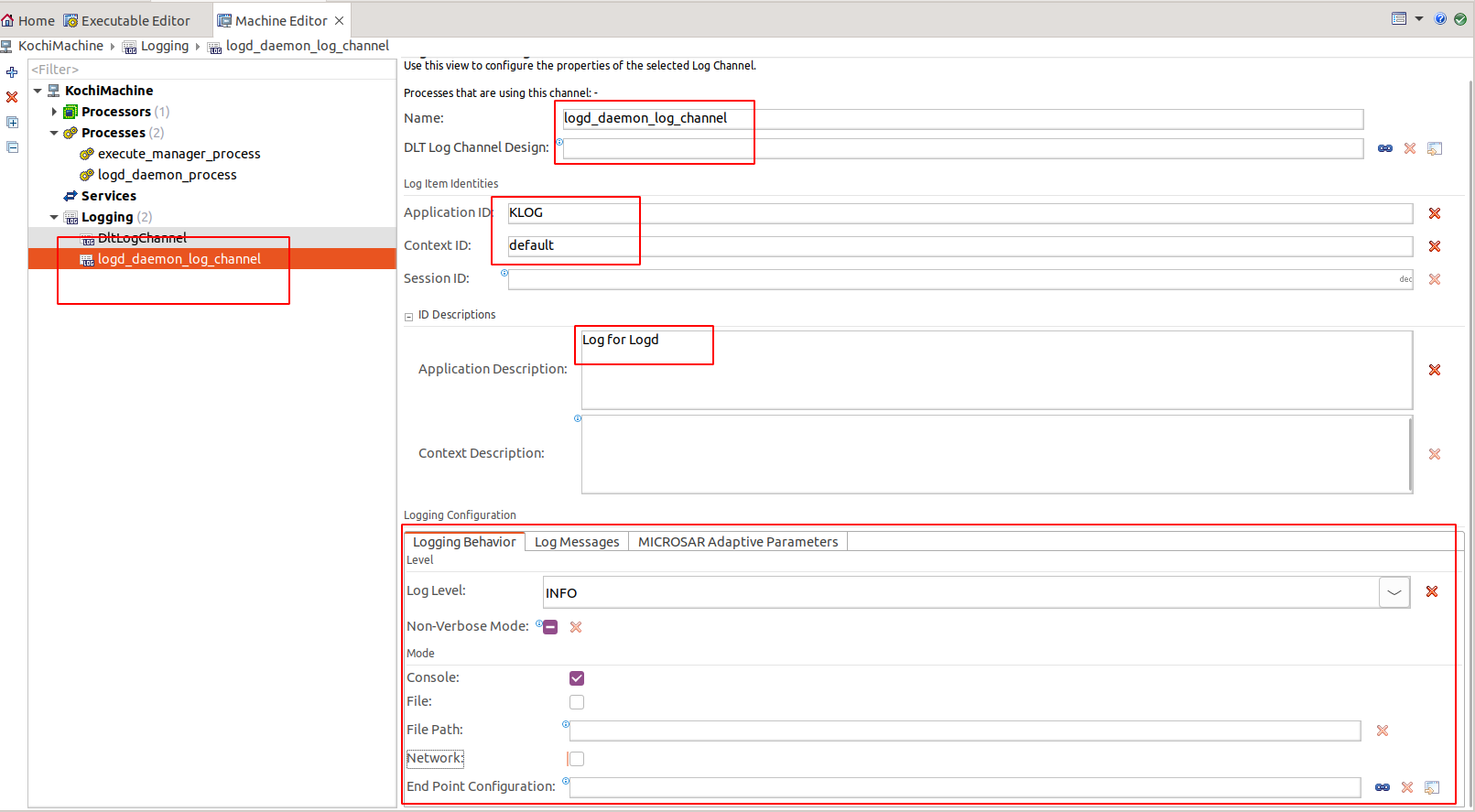Switch to the Home tab

28,20
